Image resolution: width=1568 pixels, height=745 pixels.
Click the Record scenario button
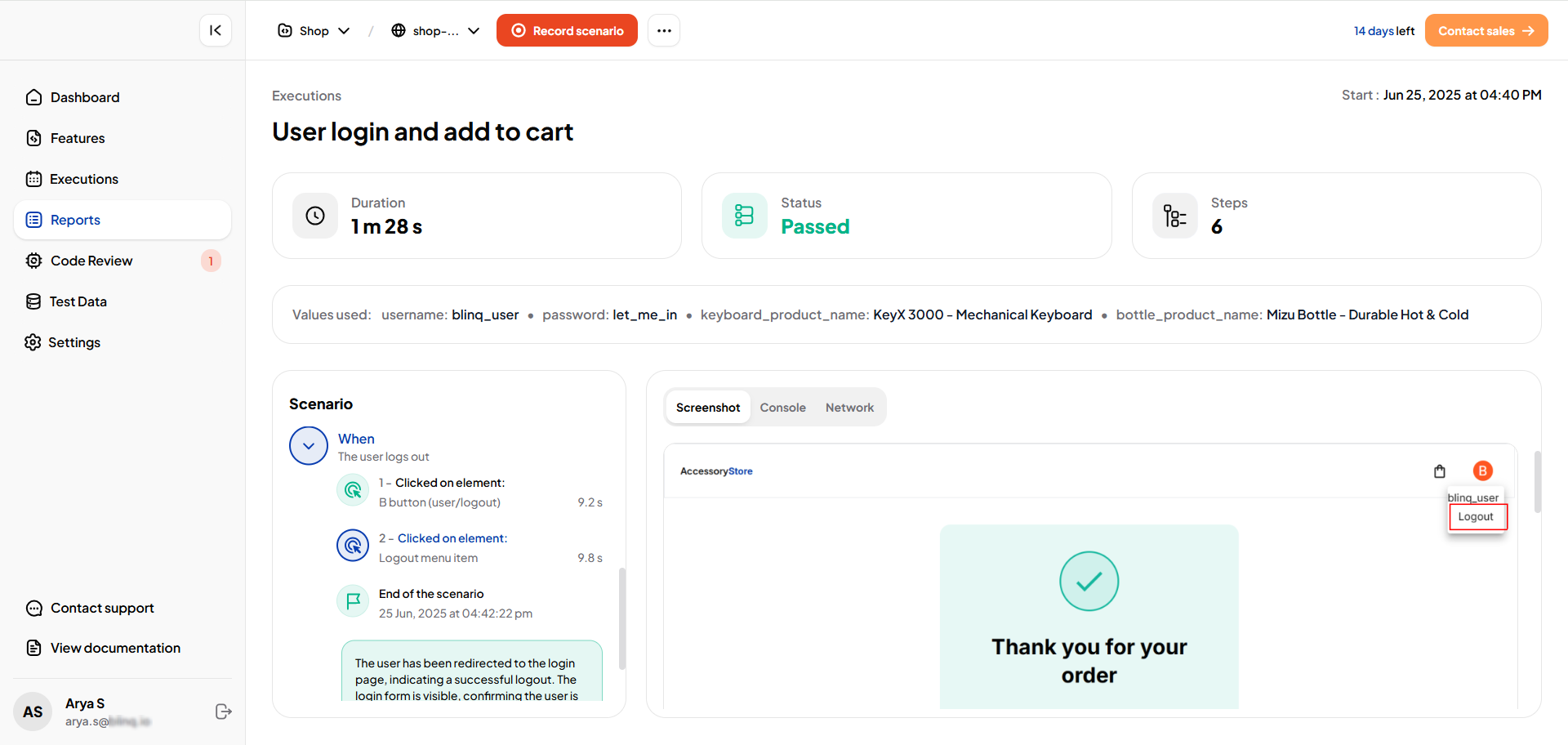(567, 30)
